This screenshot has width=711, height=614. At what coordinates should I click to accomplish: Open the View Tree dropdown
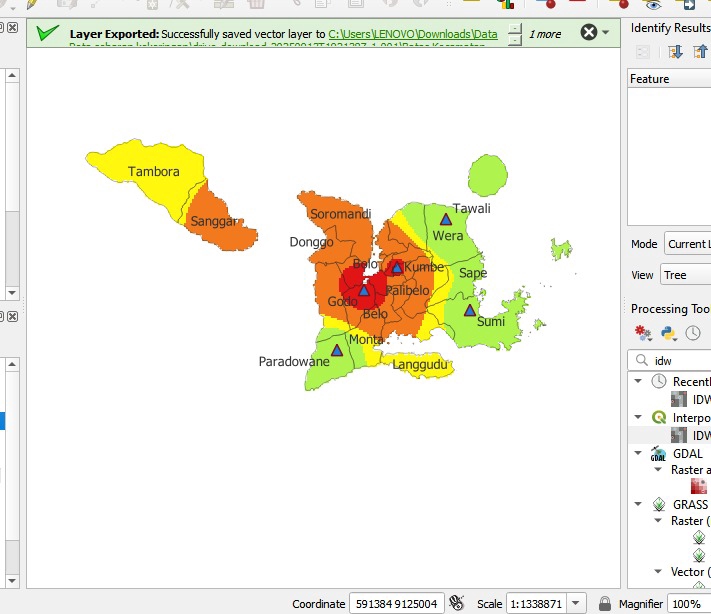(x=687, y=274)
